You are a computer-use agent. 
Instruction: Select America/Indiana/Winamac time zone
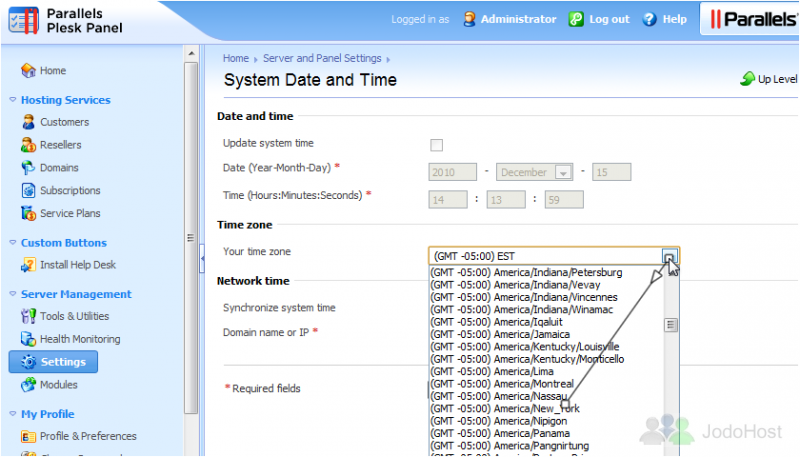[x=546, y=310]
